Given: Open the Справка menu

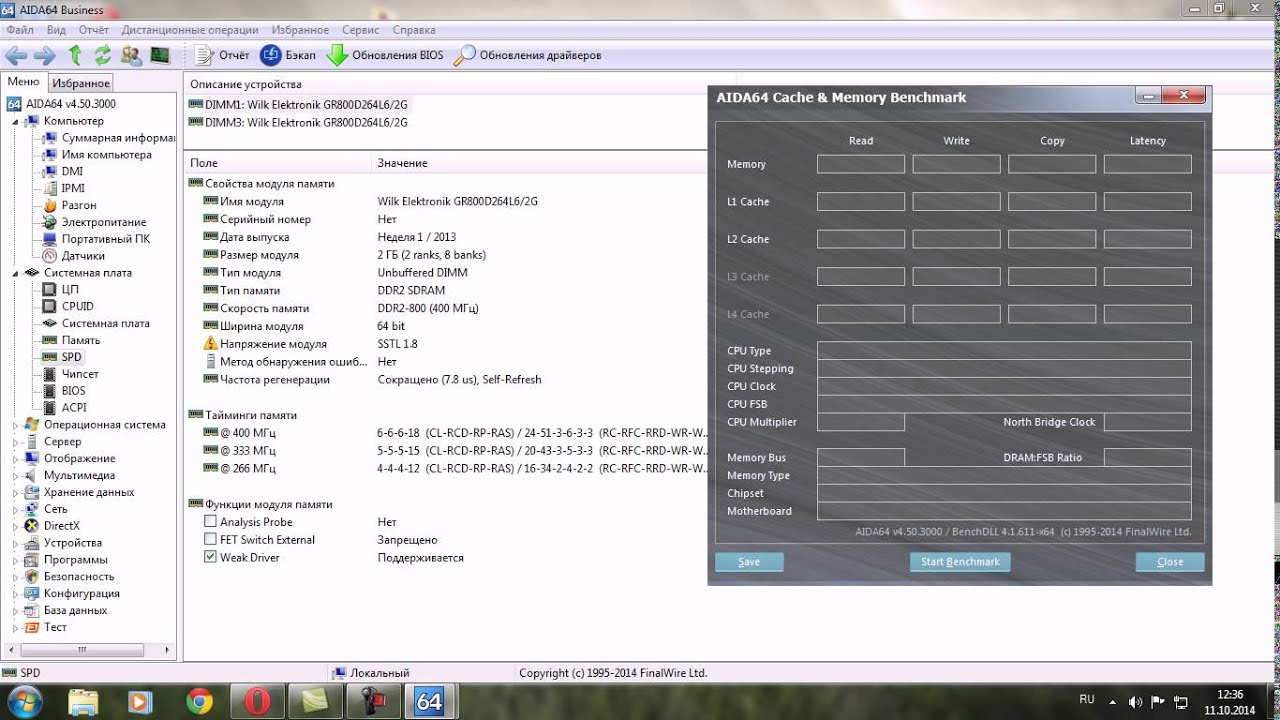Looking at the screenshot, I should [x=414, y=30].
